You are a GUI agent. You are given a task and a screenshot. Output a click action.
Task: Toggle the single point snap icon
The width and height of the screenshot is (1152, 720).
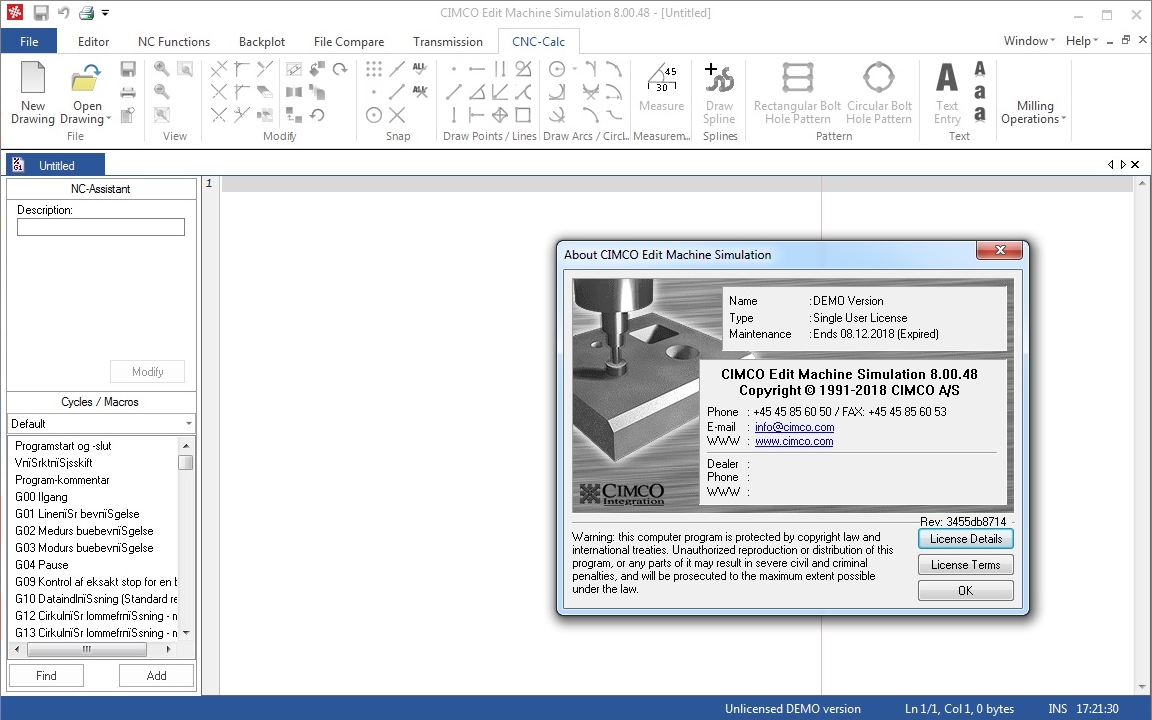(x=374, y=92)
